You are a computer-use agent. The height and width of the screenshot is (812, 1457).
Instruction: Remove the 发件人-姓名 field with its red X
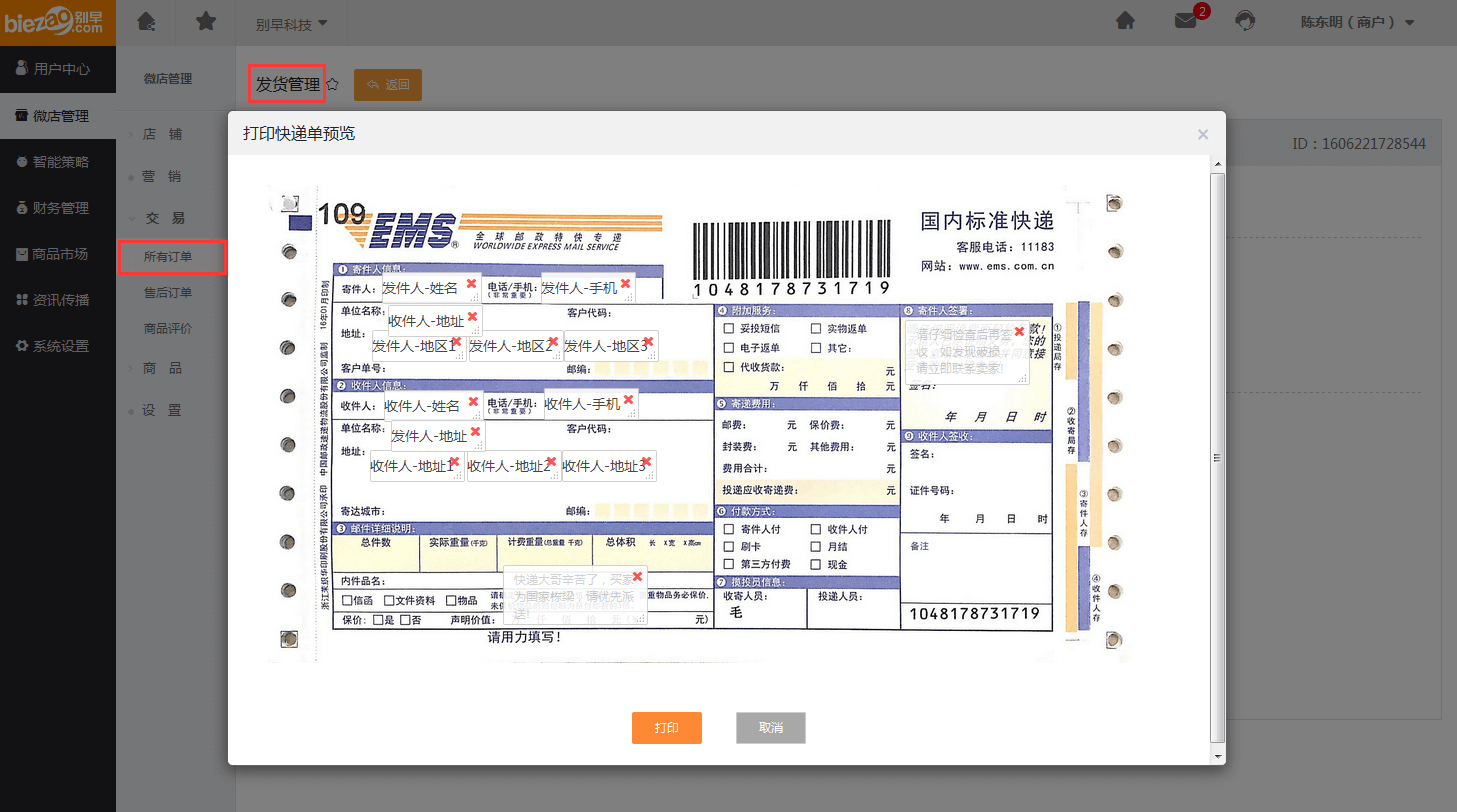coord(471,284)
